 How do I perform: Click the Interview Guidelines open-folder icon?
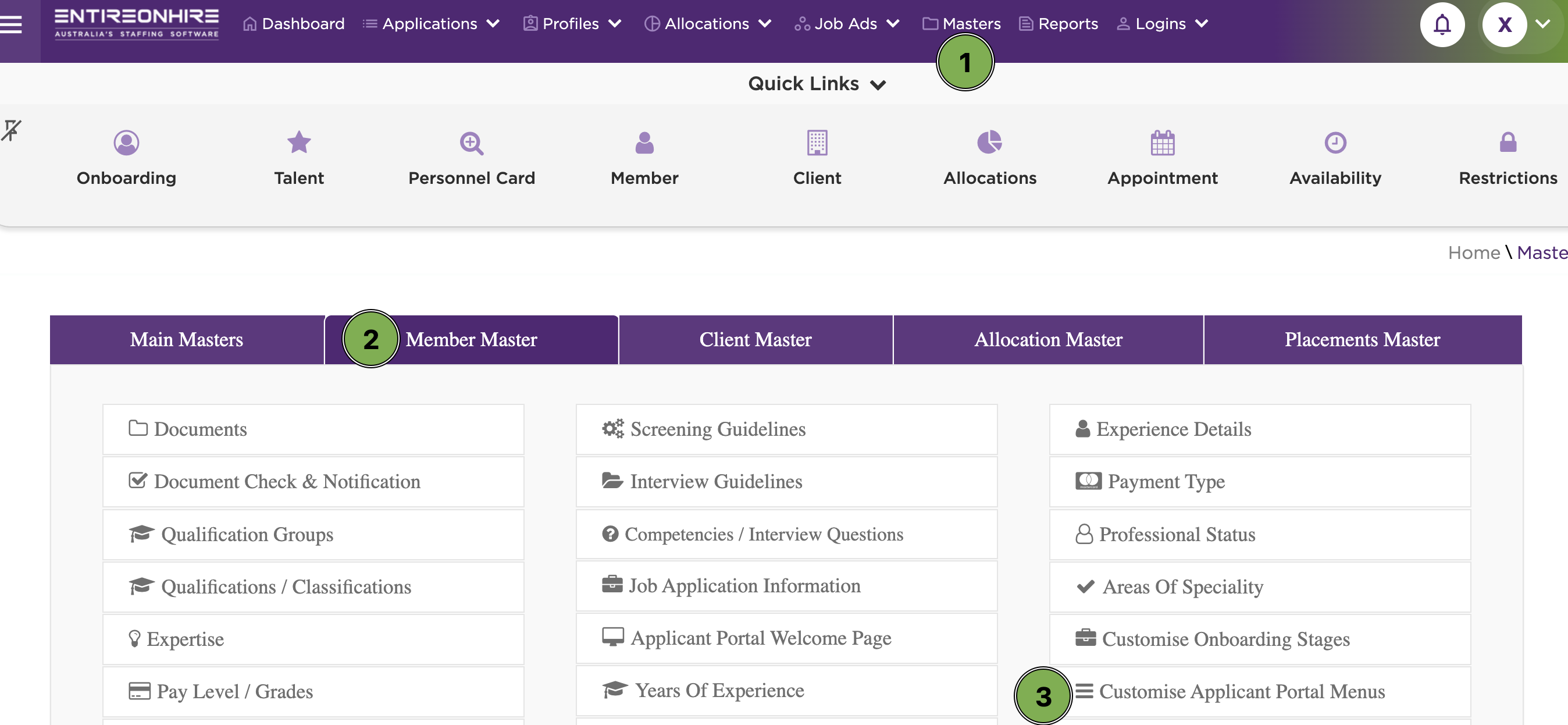click(612, 480)
